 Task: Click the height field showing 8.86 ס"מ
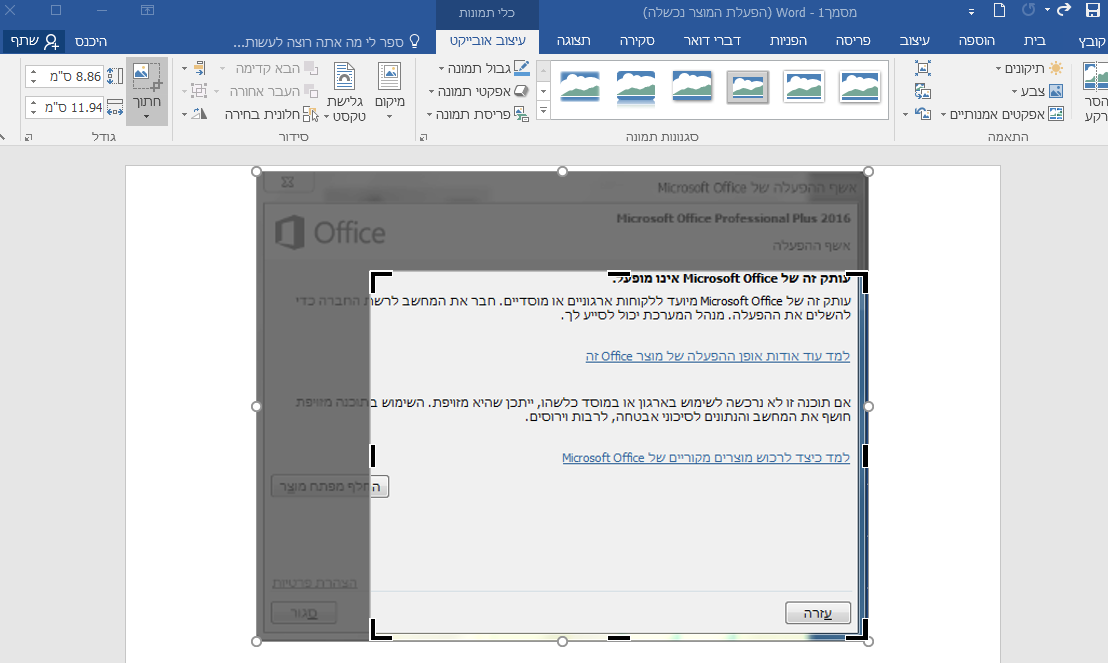pyautogui.click(x=73, y=76)
